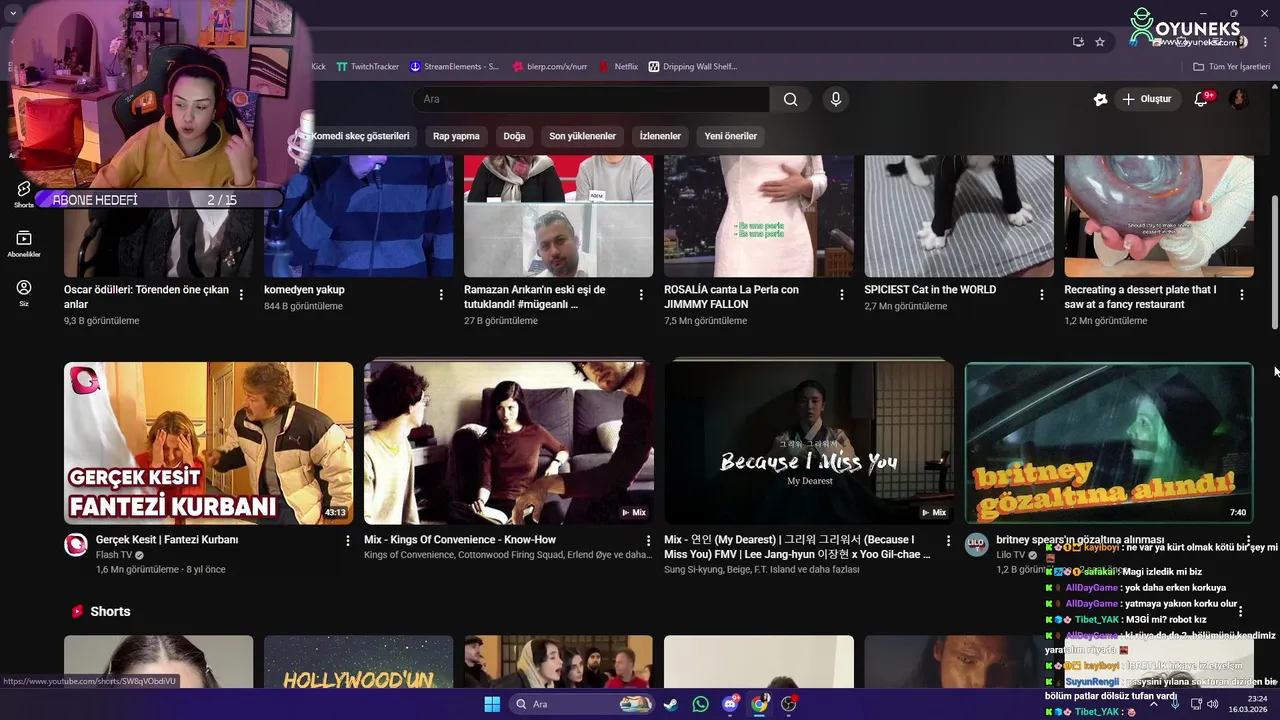Viewport: 1280px width, 720px height.
Task: Open the account avatar menu
Action: (1238, 99)
